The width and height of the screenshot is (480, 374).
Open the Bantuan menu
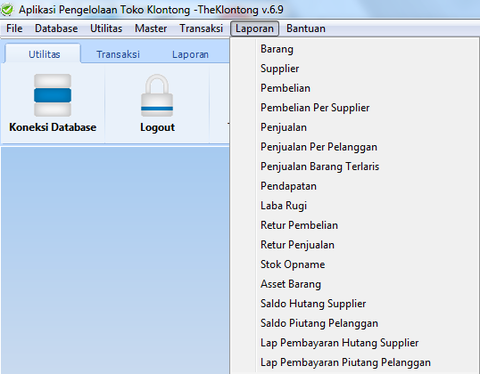[x=306, y=28]
